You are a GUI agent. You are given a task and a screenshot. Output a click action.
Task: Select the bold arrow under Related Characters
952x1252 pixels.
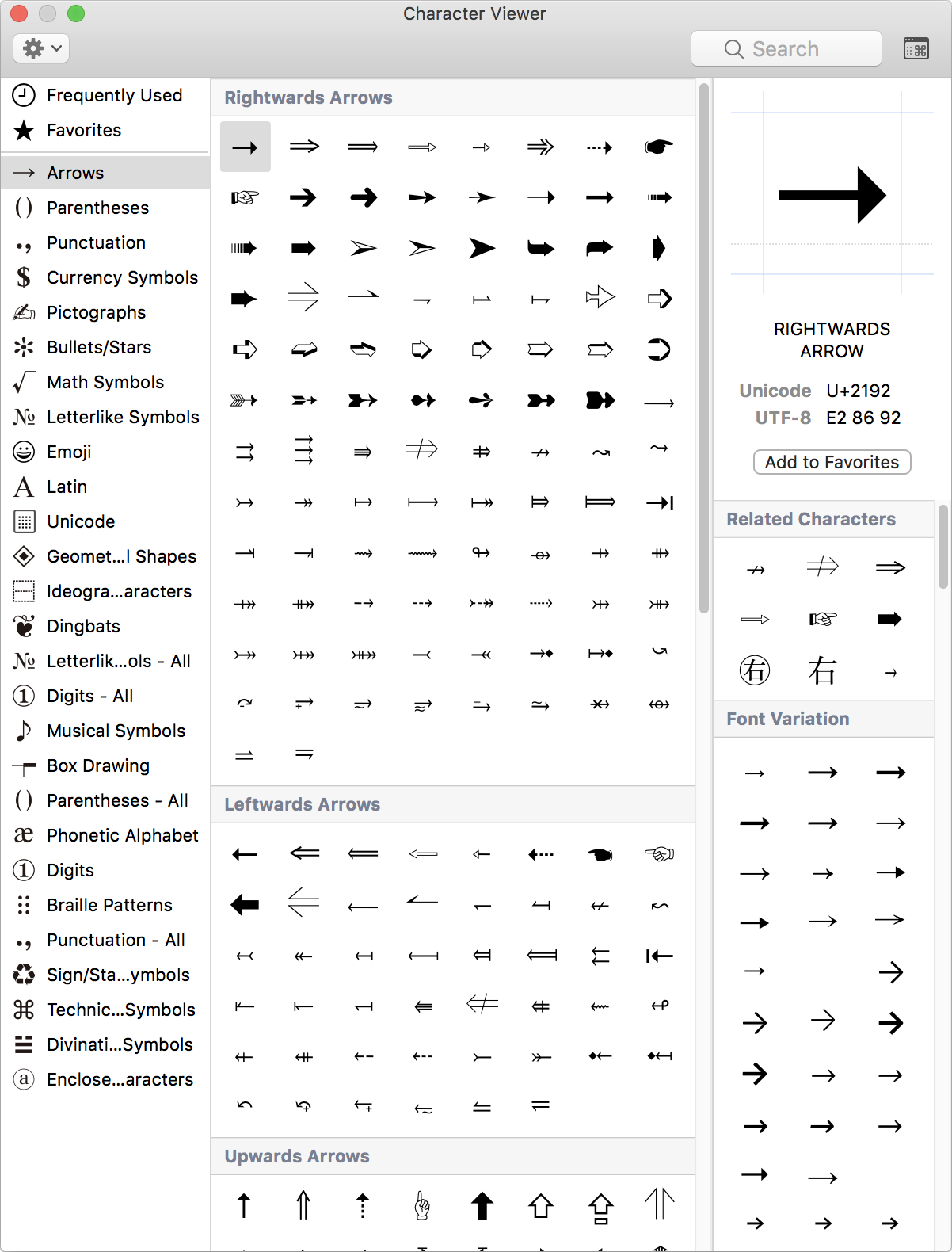coord(890,619)
